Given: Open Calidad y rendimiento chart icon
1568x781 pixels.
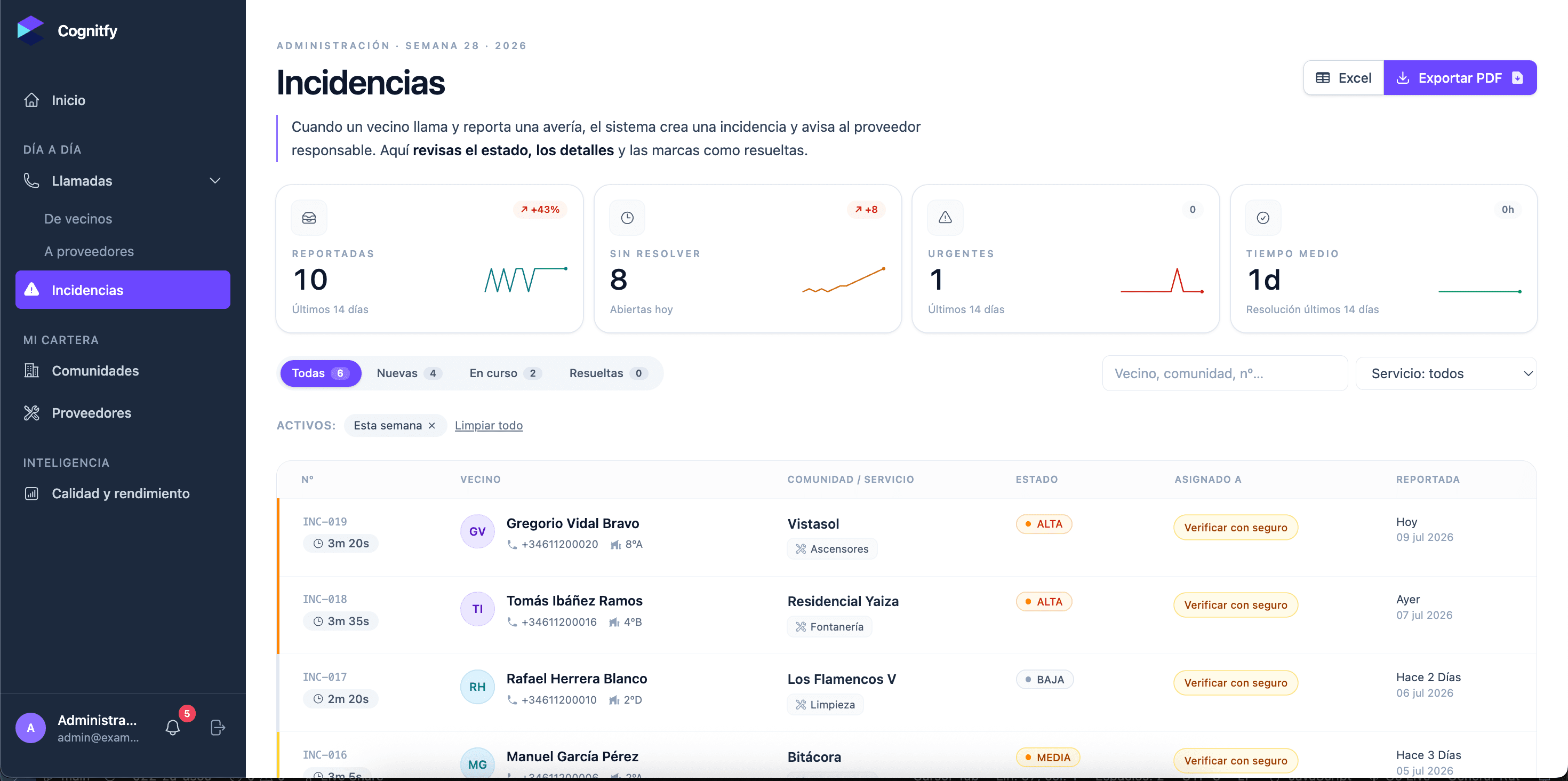Looking at the screenshot, I should pos(31,493).
